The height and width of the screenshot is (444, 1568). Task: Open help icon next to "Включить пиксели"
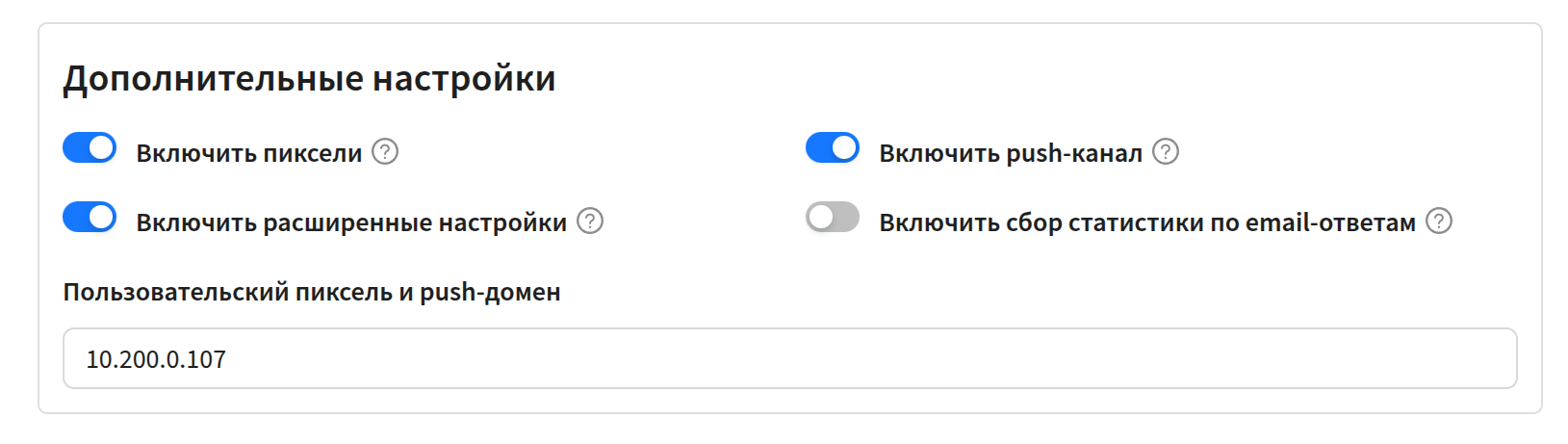pos(385,152)
